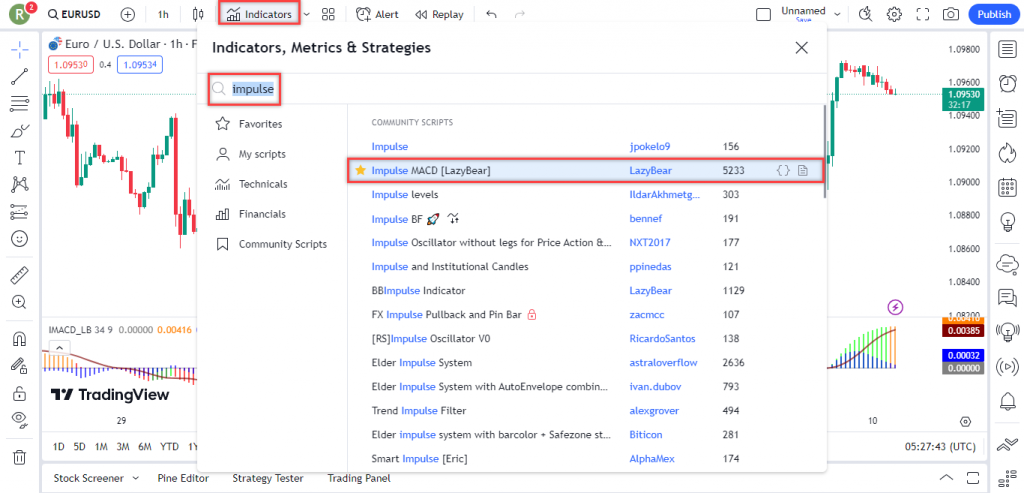Remove objects with the trash icon

(20, 456)
